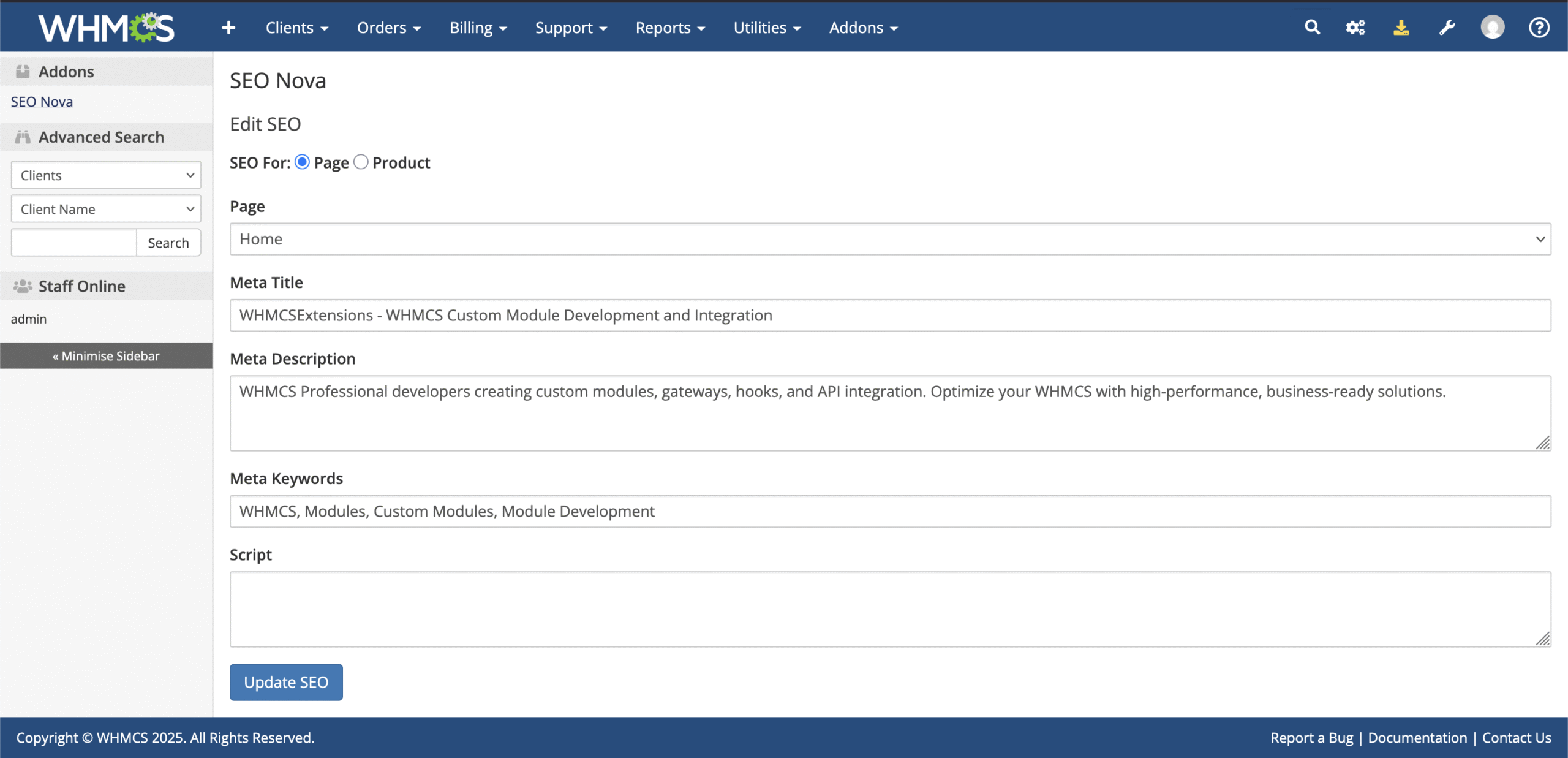Open the search magnifier icon

click(x=1312, y=28)
